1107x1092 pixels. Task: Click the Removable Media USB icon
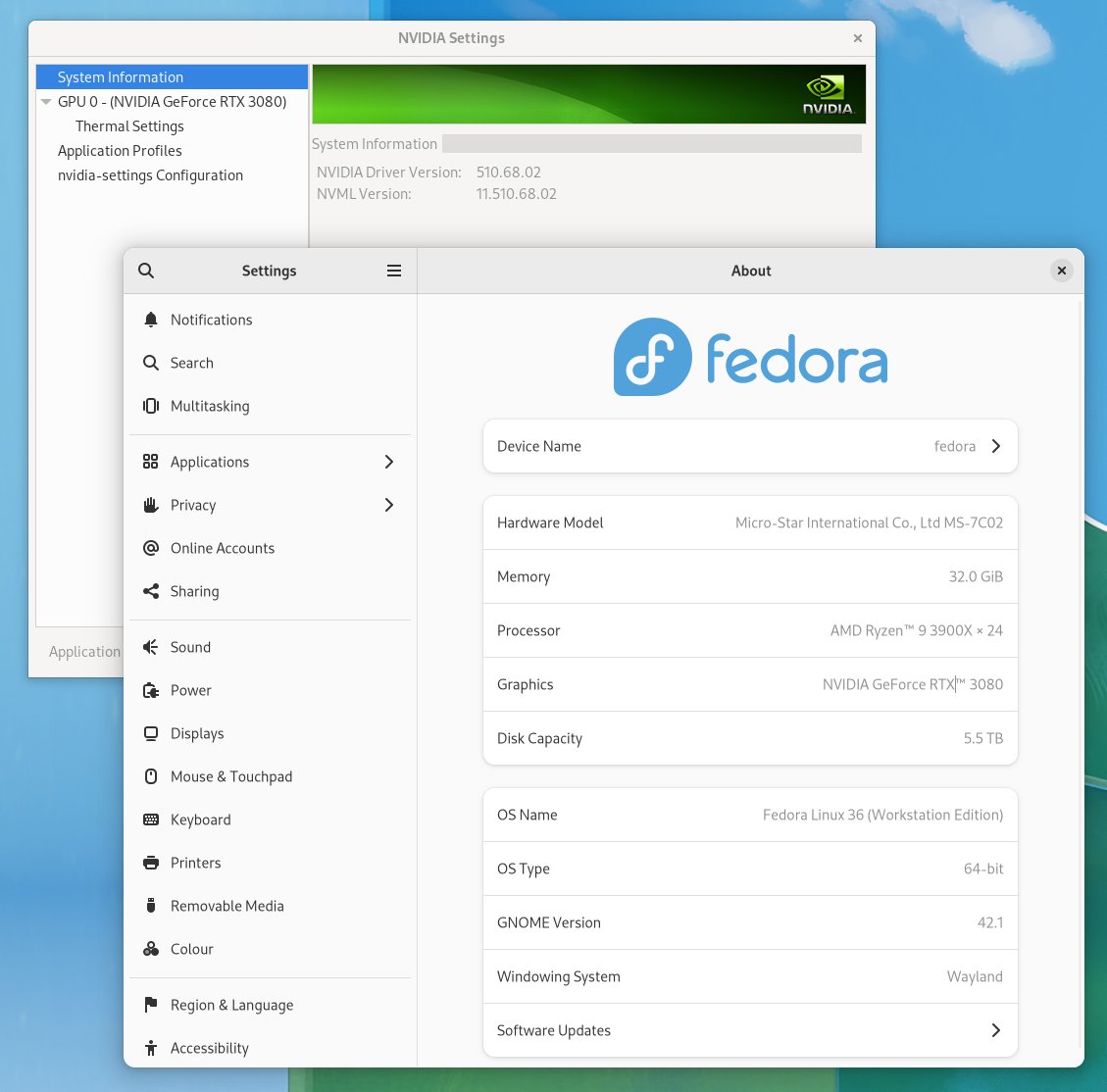150,906
